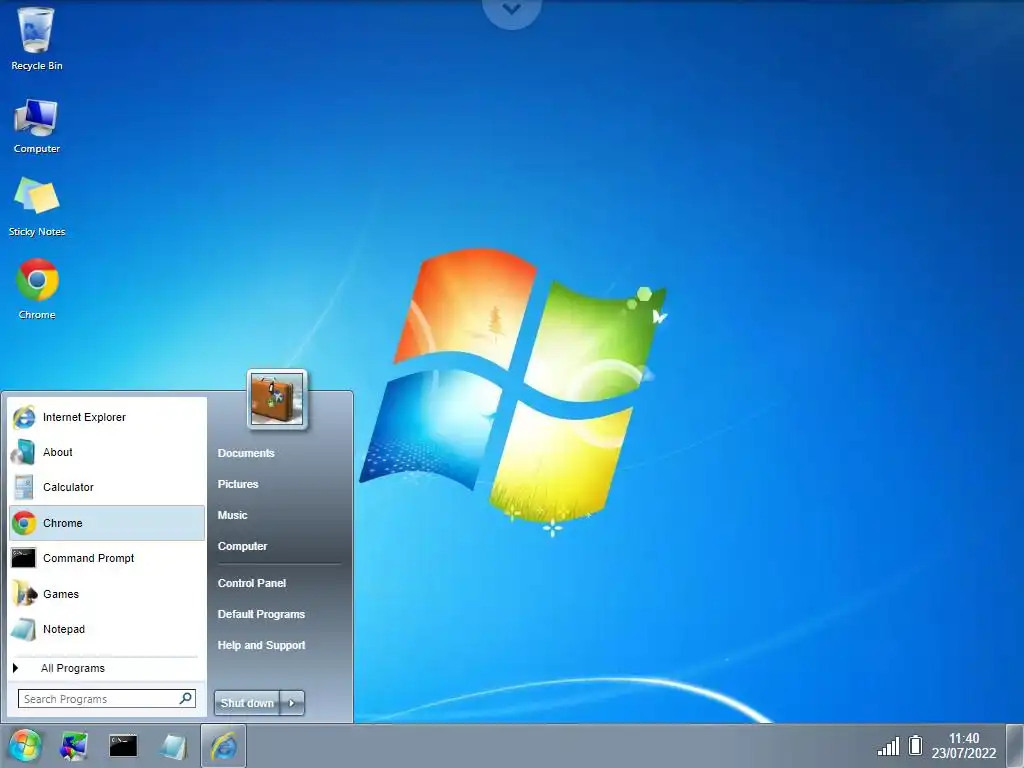Click the down chevron tab at screen top
This screenshot has width=1024, height=768.
pos(512,10)
